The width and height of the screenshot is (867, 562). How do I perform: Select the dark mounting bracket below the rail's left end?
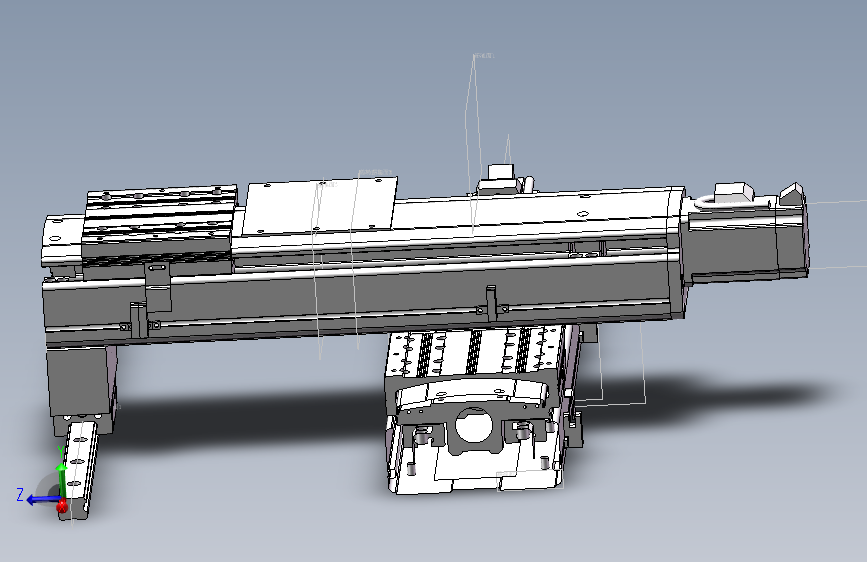pyautogui.click(x=82, y=389)
